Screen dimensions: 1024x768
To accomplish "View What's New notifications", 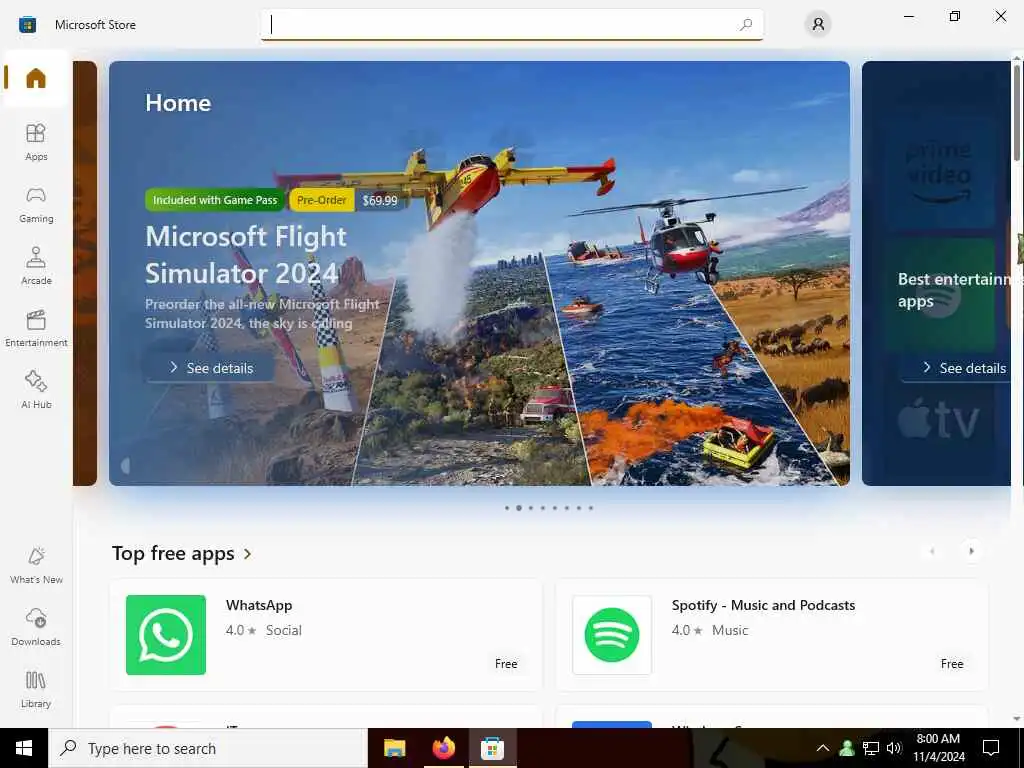I will coord(36,565).
